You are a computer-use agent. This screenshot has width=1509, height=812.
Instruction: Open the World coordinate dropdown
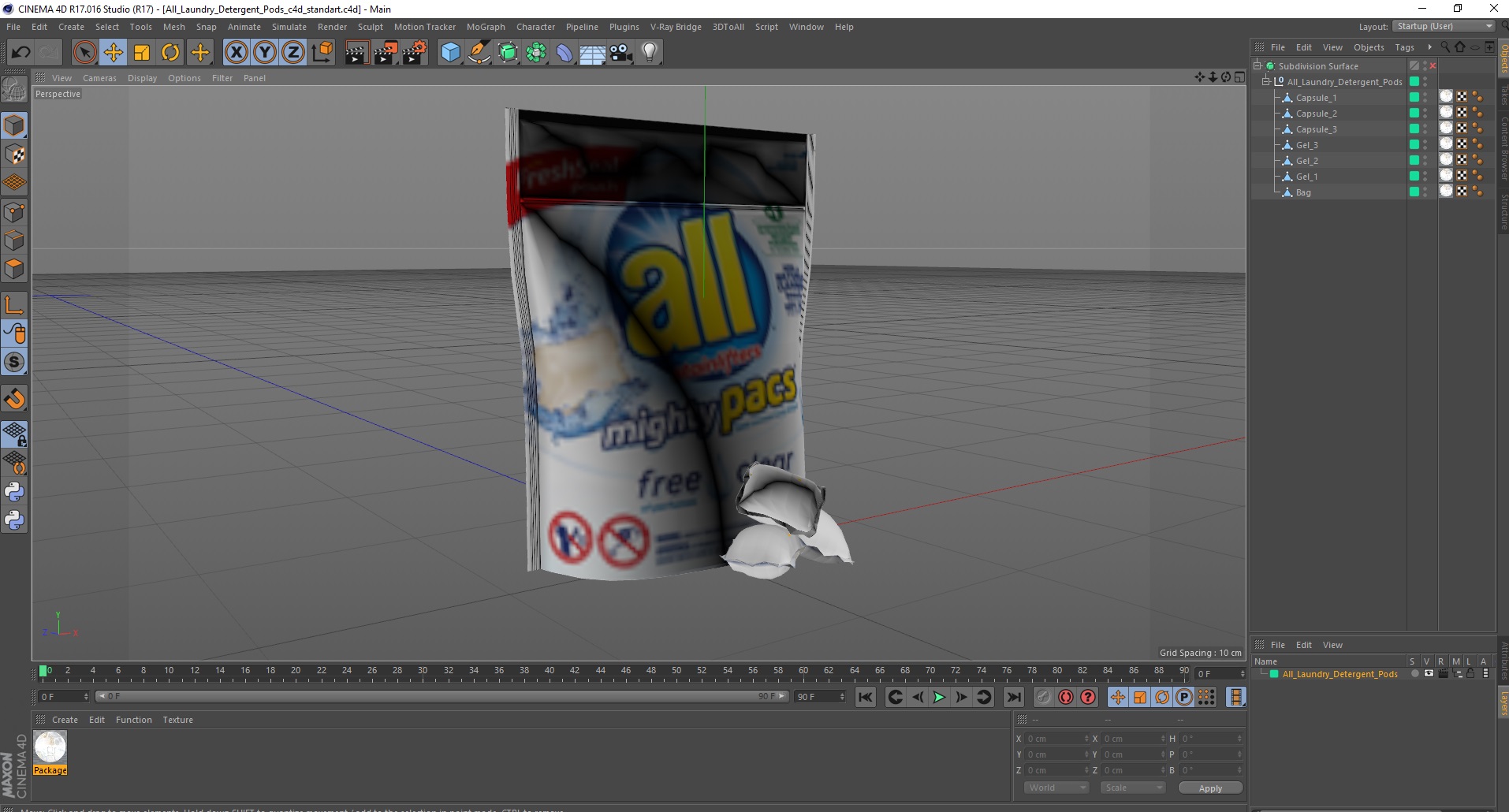point(1056,788)
